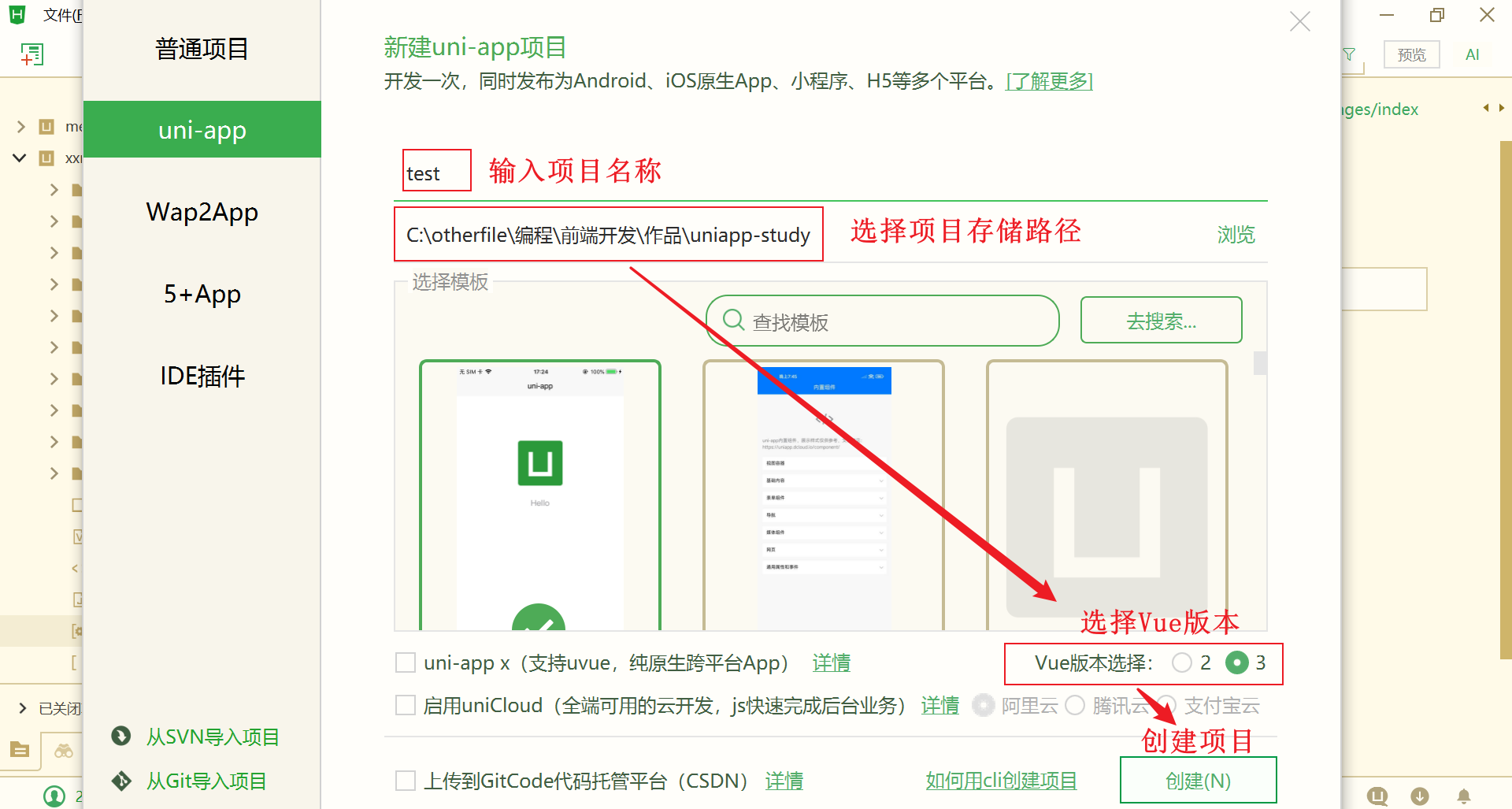Click the SVN import icon
Image resolution: width=1512 pixels, height=809 pixels.
[121, 736]
